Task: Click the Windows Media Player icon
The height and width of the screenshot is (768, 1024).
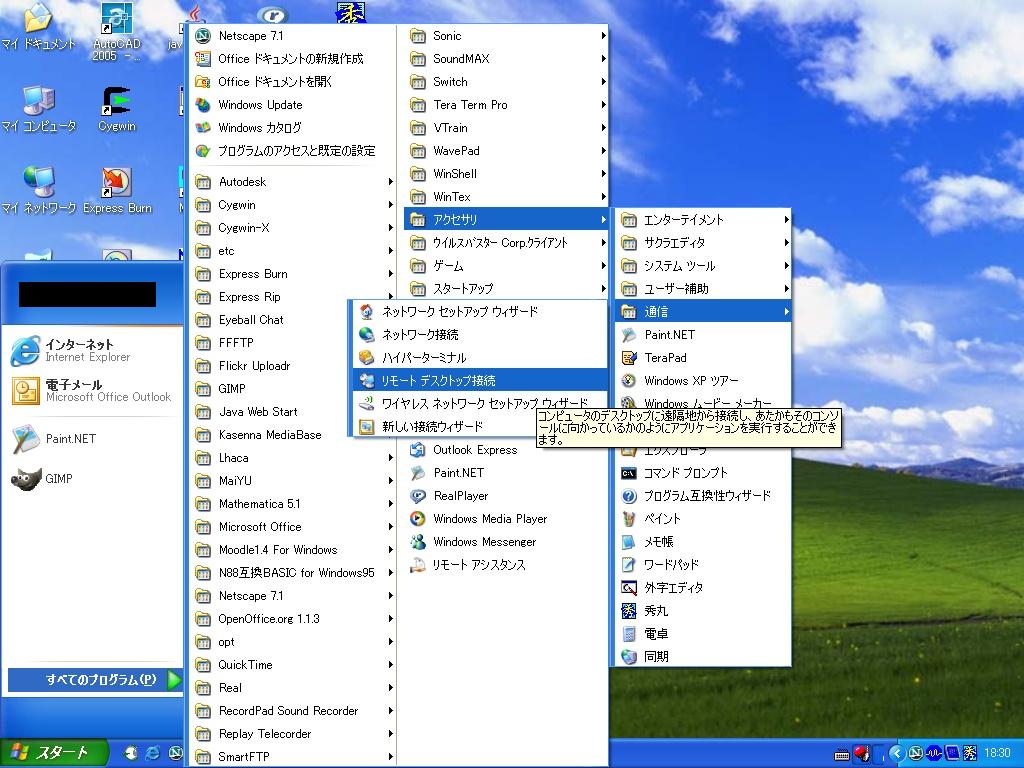Action: point(417,519)
